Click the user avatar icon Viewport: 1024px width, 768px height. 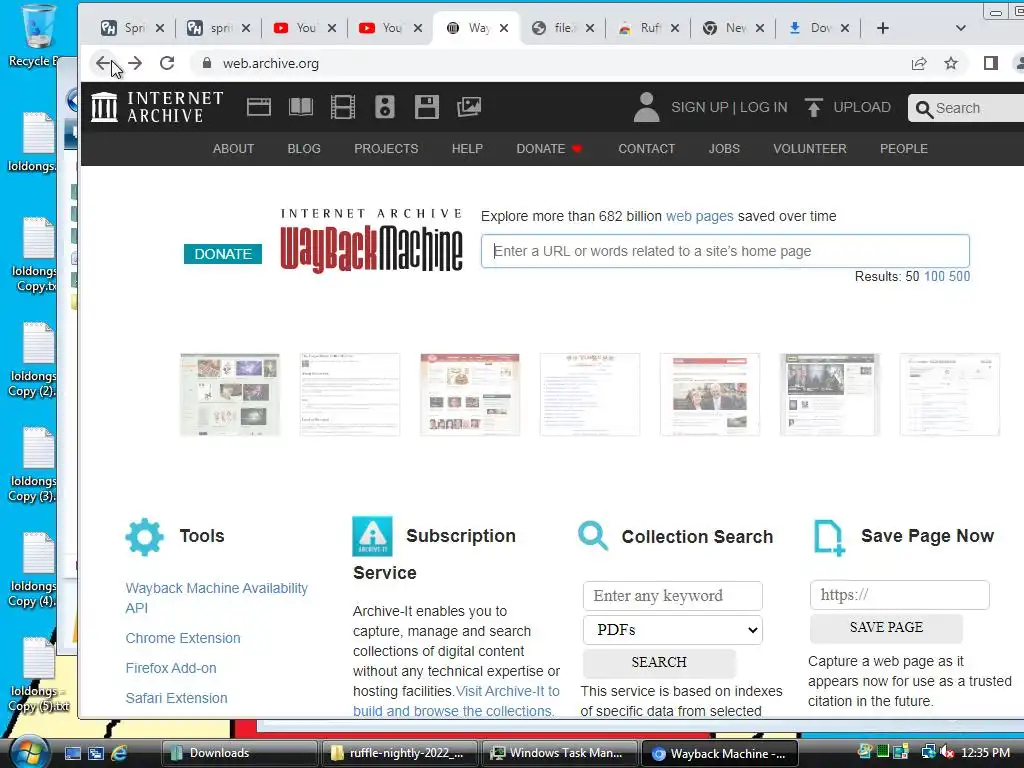(647, 107)
